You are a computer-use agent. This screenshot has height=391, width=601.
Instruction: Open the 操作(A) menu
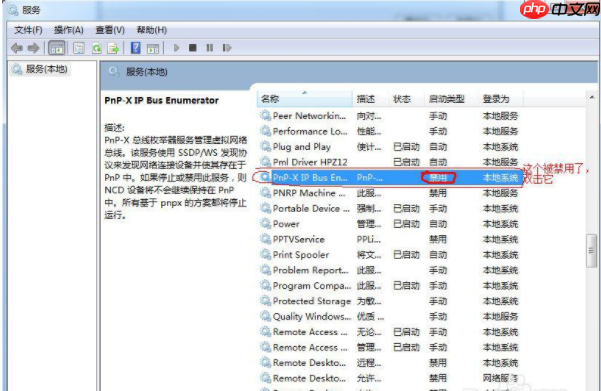[69, 30]
